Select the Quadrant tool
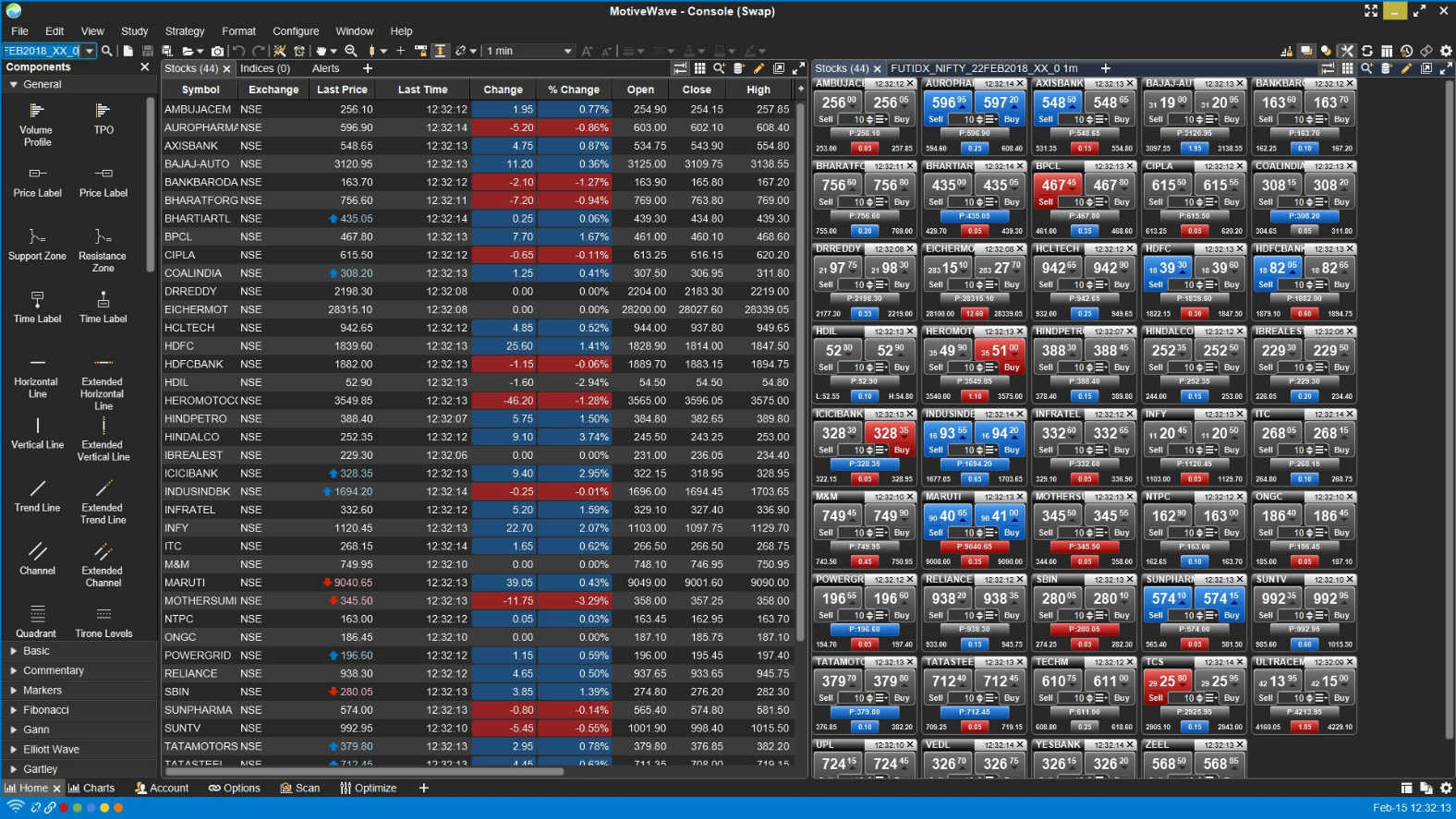The image size is (1456, 819). (x=36, y=621)
